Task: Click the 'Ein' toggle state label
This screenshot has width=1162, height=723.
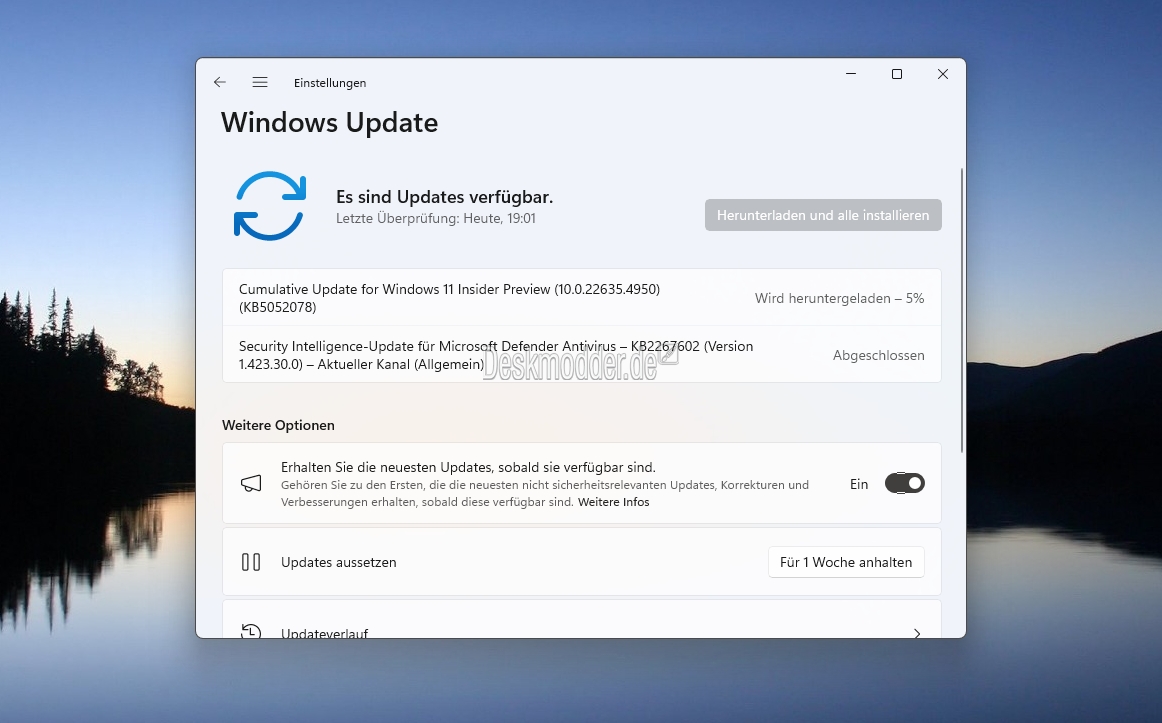Action: pyautogui.click(x=859, y=484)
